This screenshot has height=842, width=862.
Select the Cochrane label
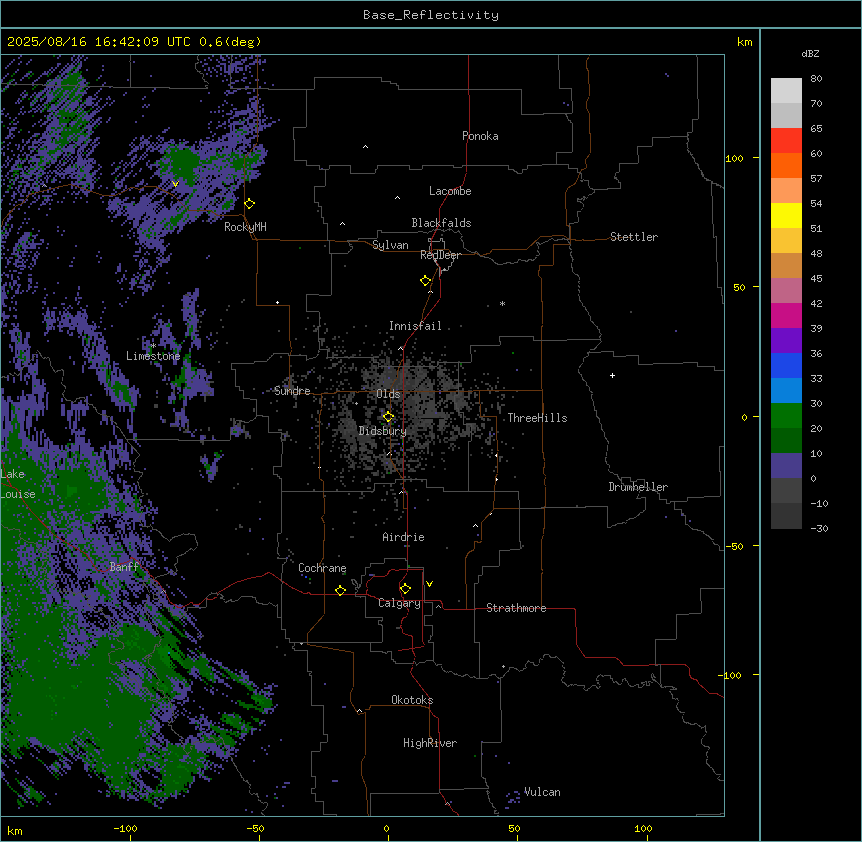pyautogui.click(x=322, y=568)
